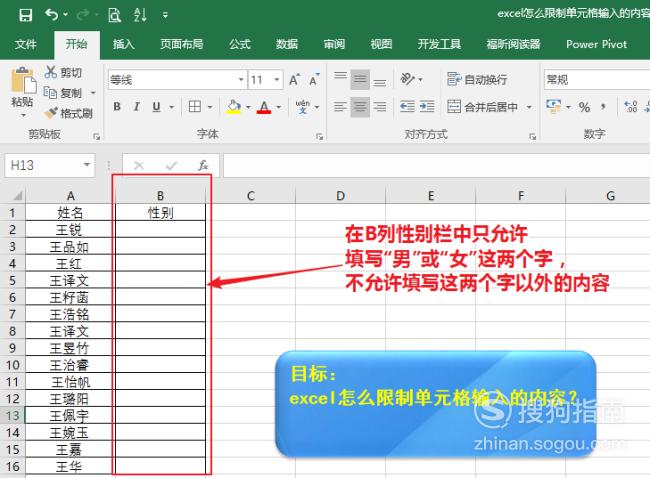The height and width of the screenshot is (478, 650).
Task: Open the Name Box dropdown arrow
Action: point(87,165)
